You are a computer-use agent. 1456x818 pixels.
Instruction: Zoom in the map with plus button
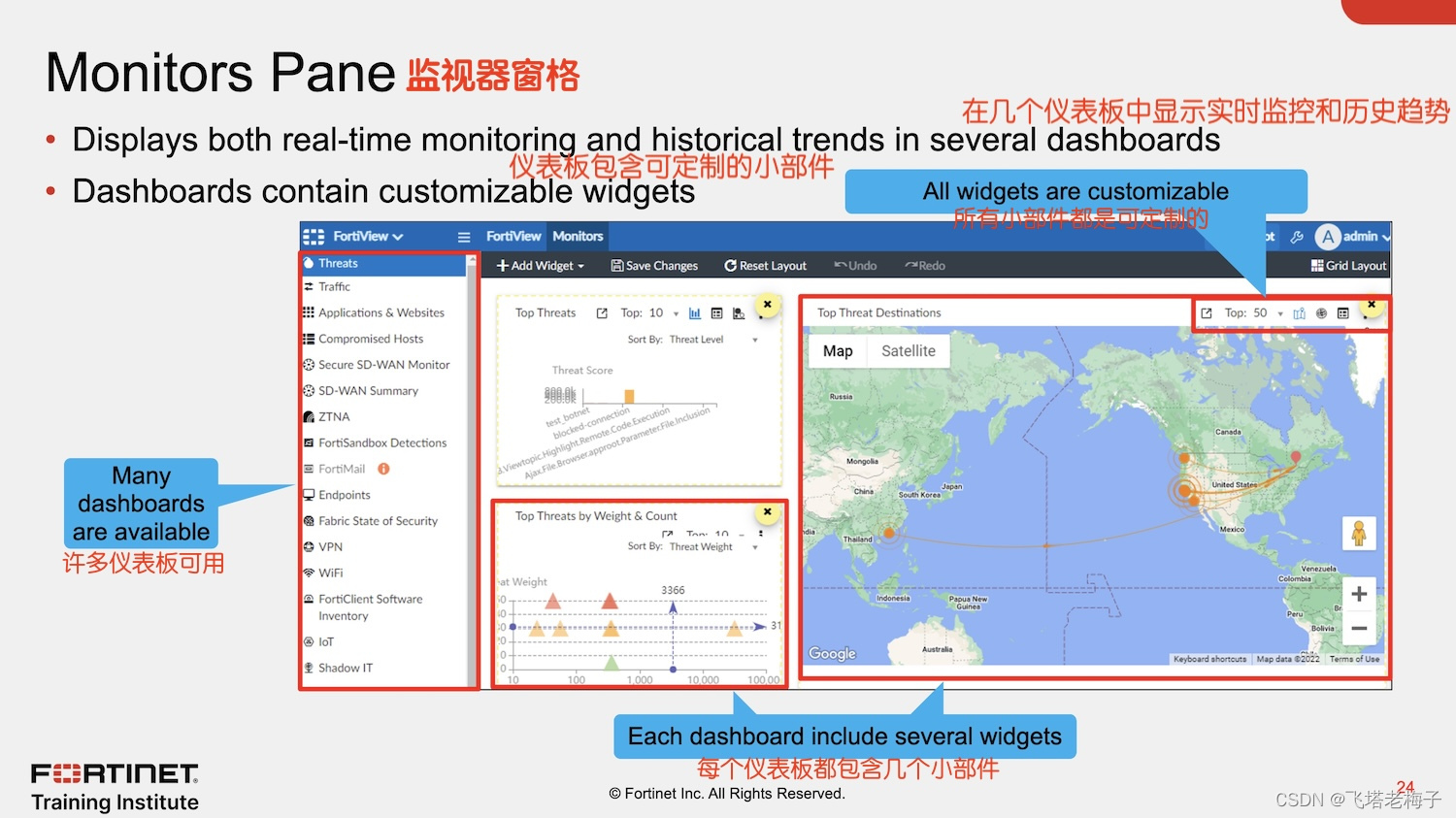point(1359,594)
